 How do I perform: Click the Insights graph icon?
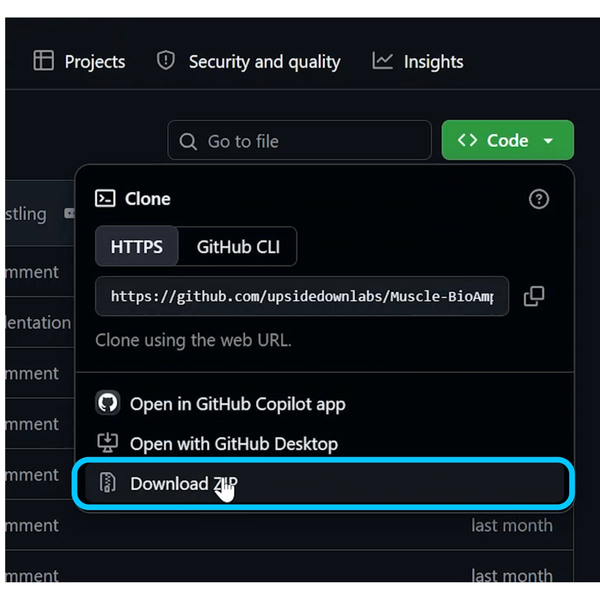[382, 61]
